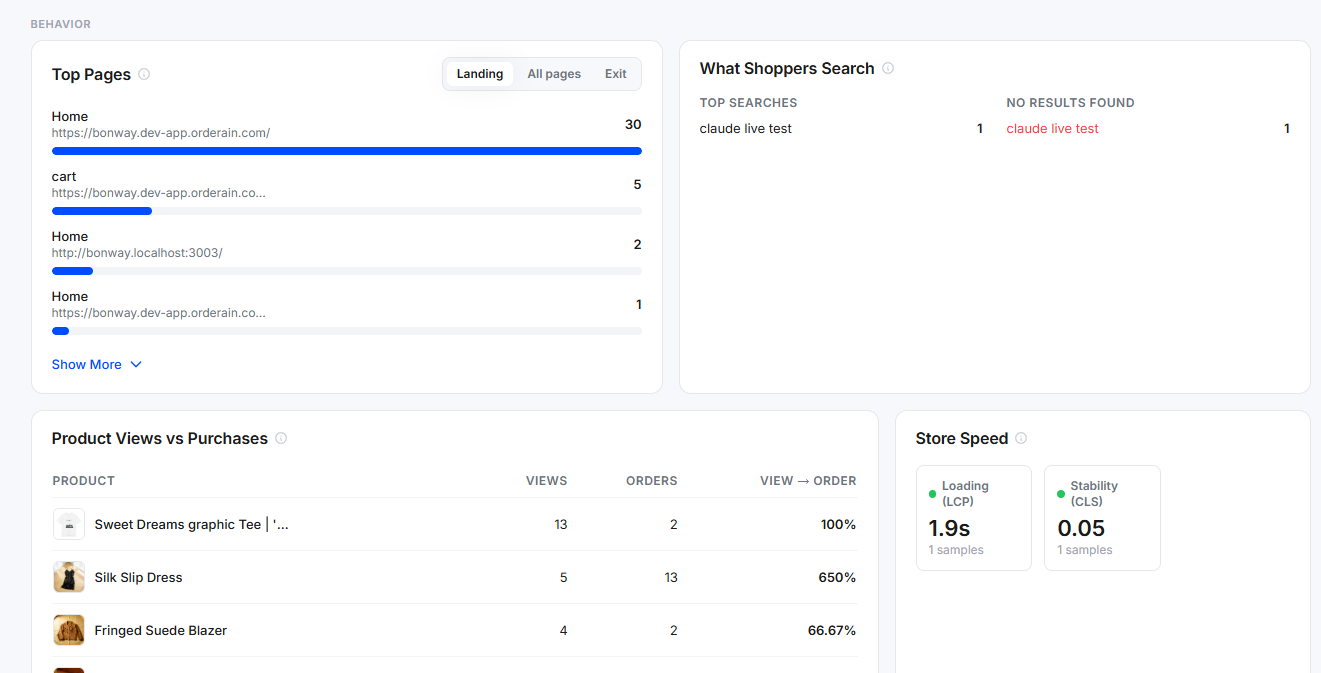Click the count 30 for Home page
The image size is (1321, 673).
coord(633,125)
